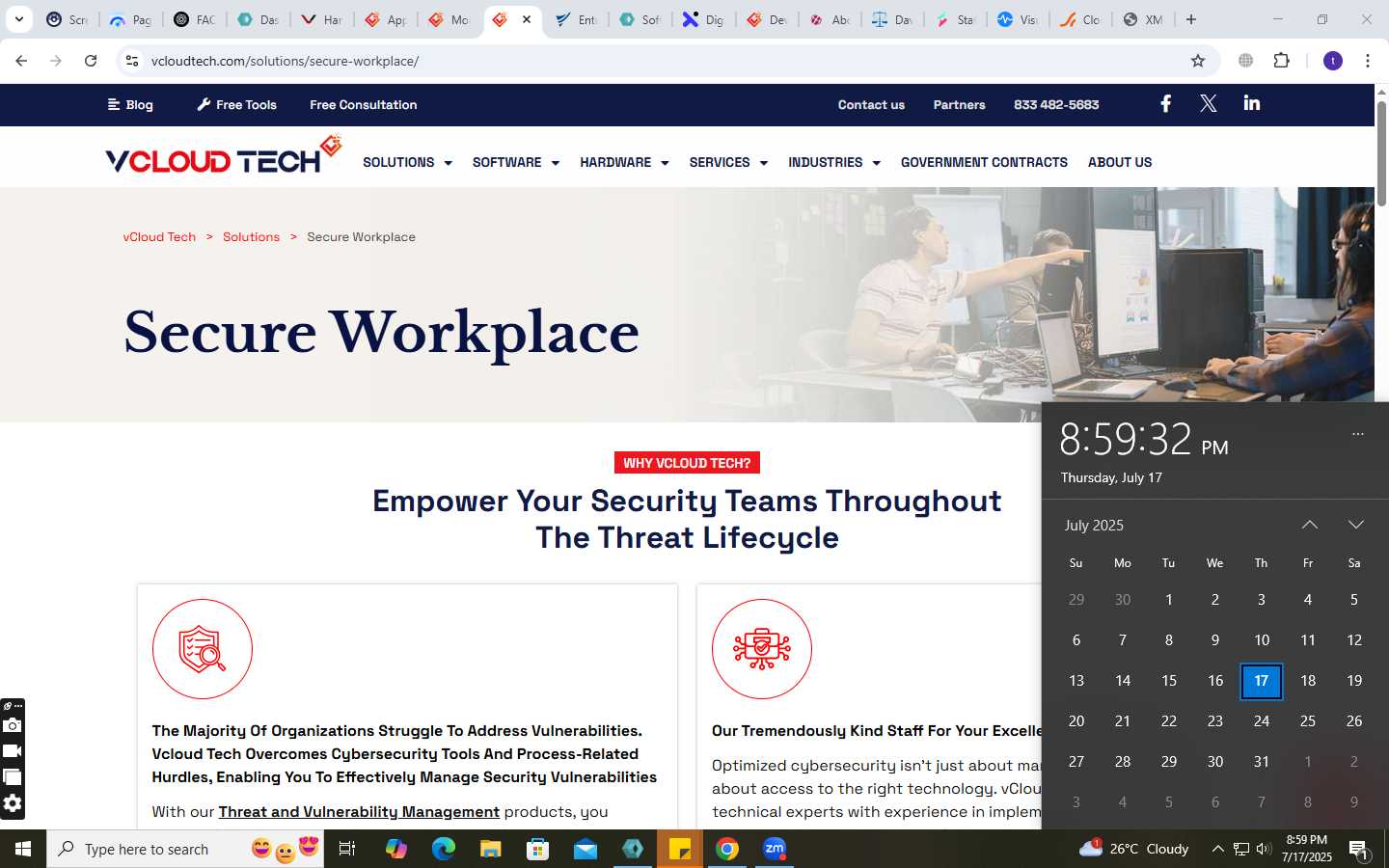Screen dimensions: 1389x868
Task: Click the page vertical scrollbar
Action: click(1381, 152)
